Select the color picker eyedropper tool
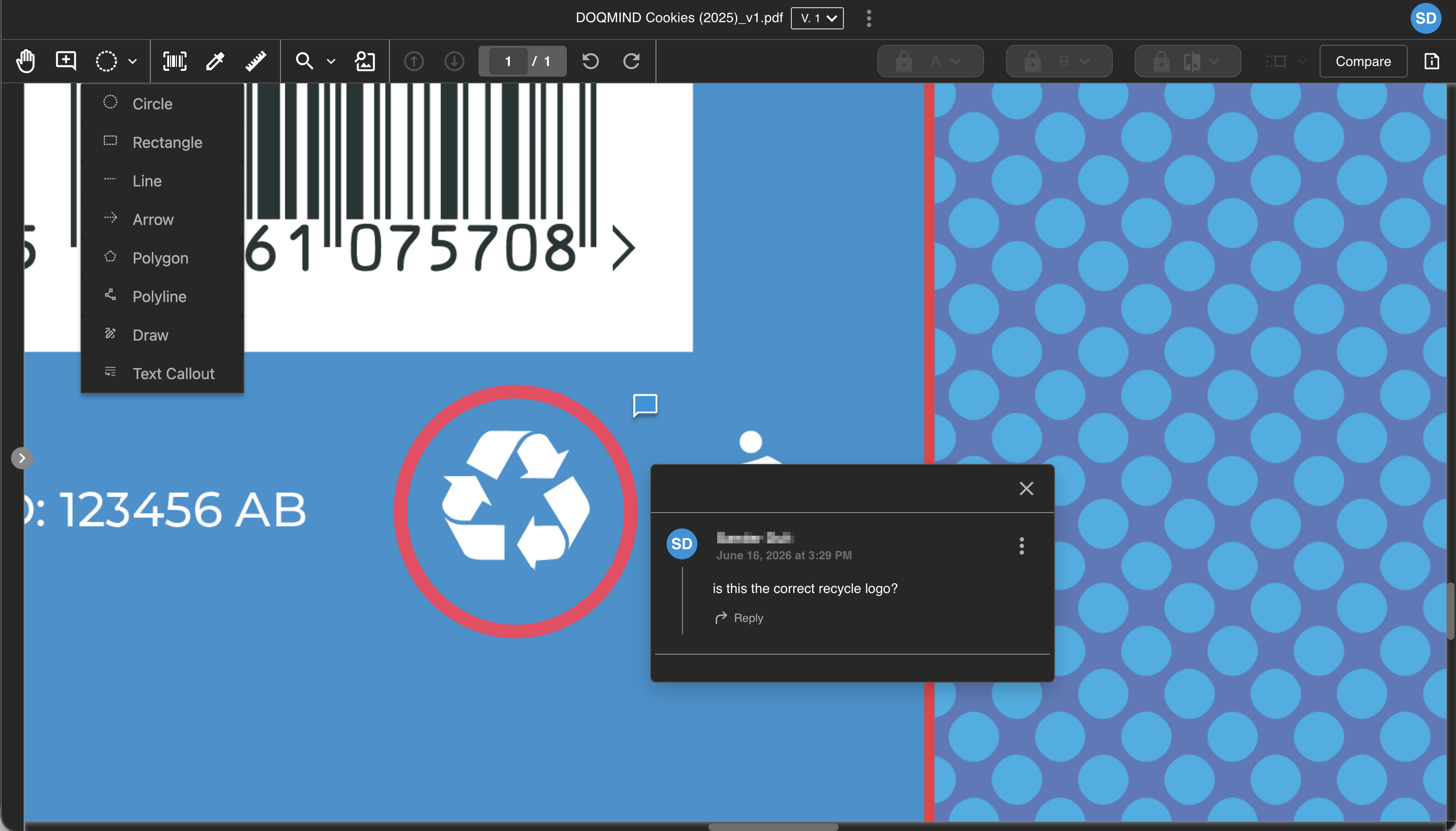 (215, 61)
